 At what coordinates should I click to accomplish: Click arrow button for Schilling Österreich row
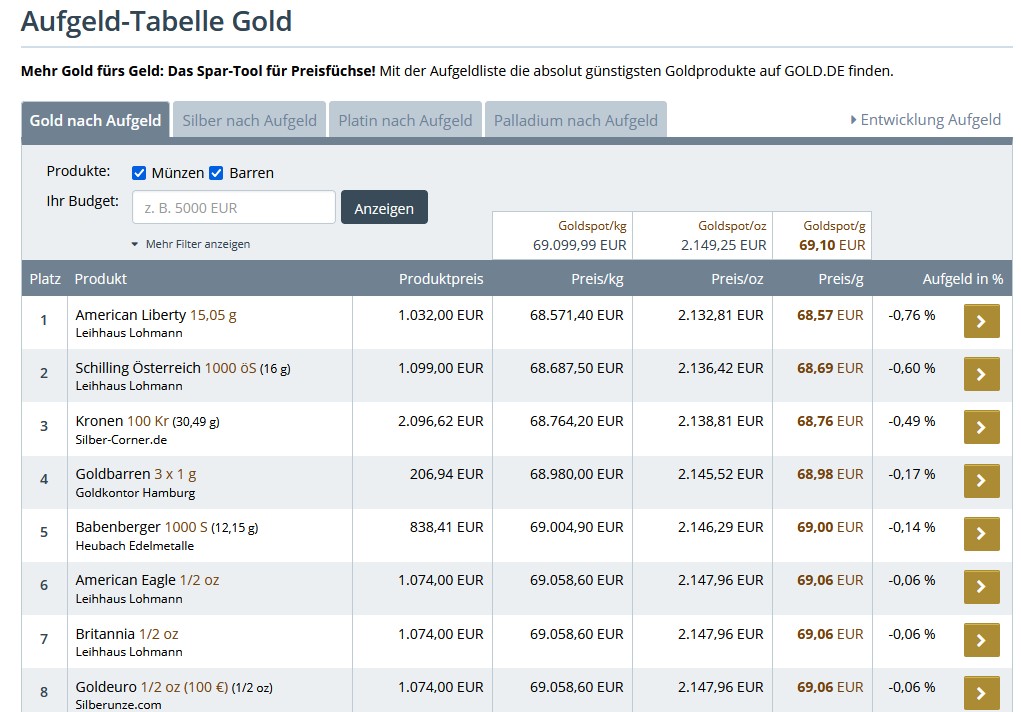(x=981, y=375)
